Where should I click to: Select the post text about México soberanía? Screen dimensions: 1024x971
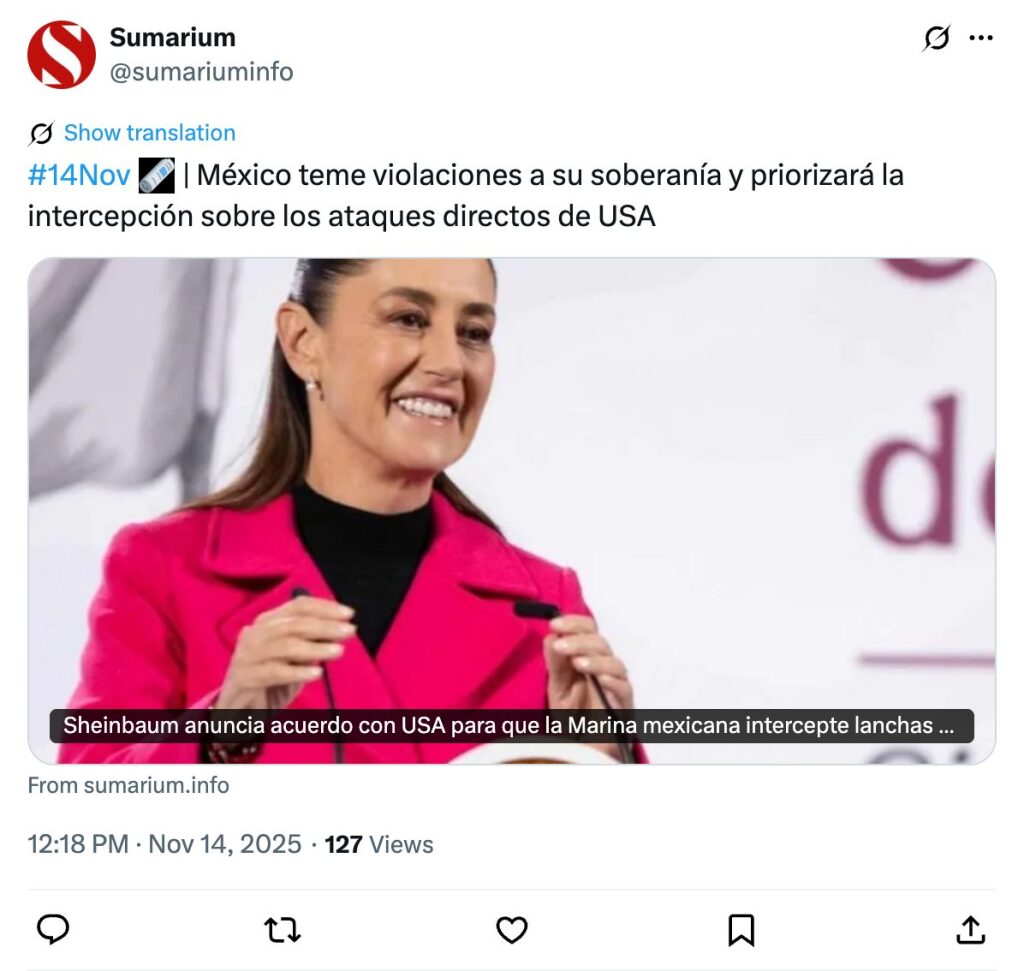(466, 195)
